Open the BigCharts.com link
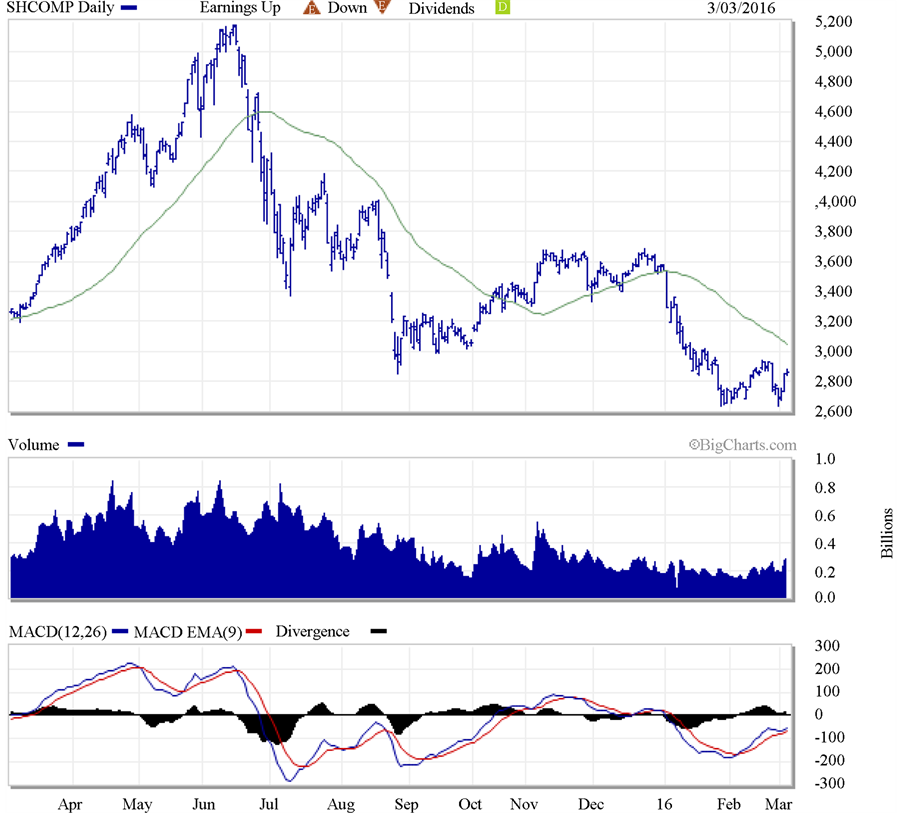 742,445
